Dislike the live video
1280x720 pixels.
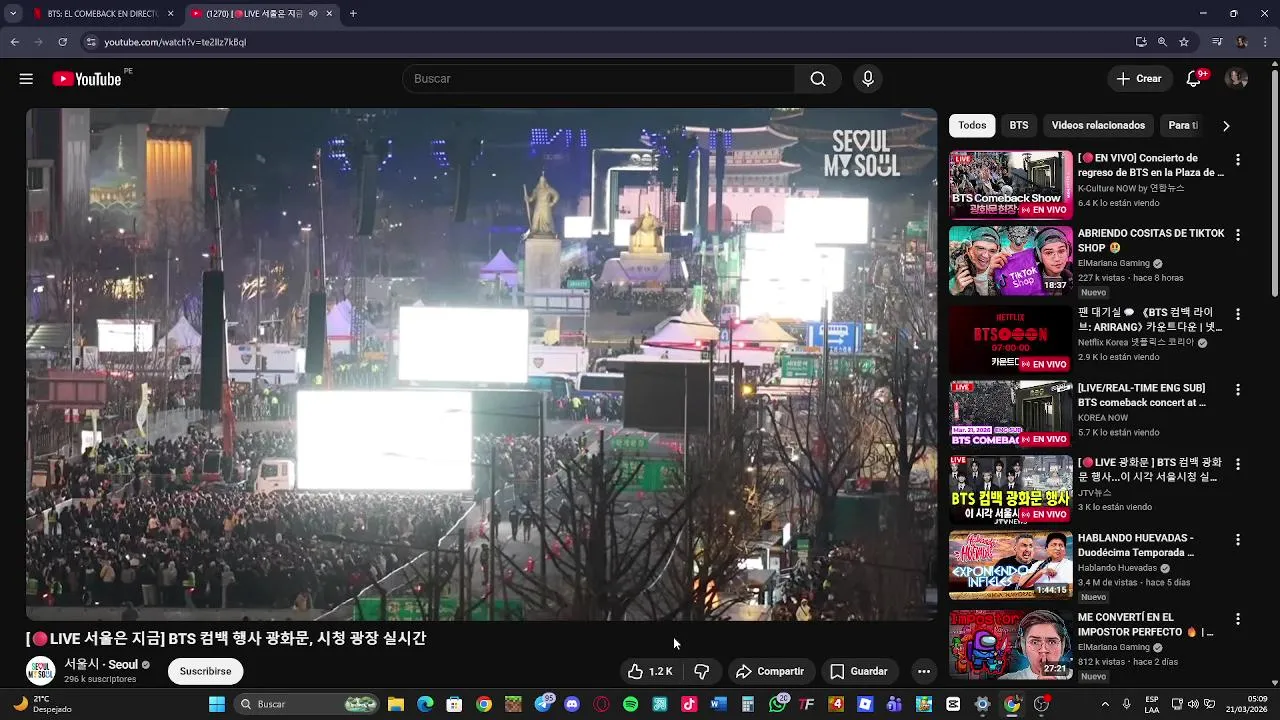(x=702, y=672)
